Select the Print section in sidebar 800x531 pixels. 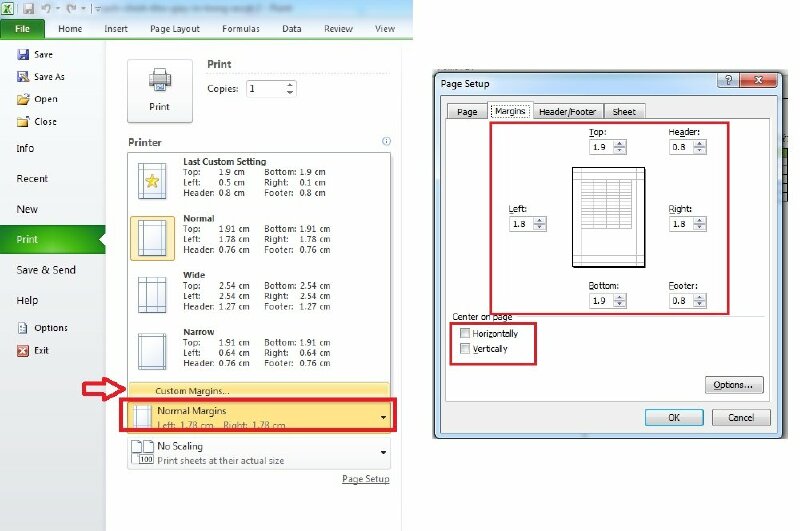click(51, 239)
